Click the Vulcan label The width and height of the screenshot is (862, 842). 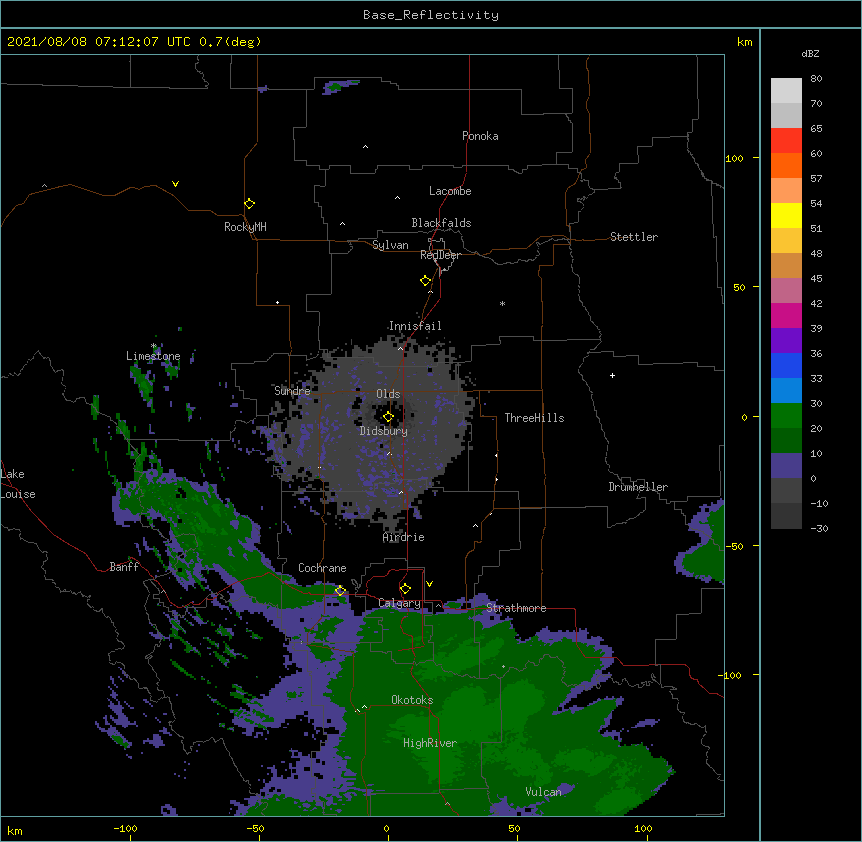click(x=543, y=792)
